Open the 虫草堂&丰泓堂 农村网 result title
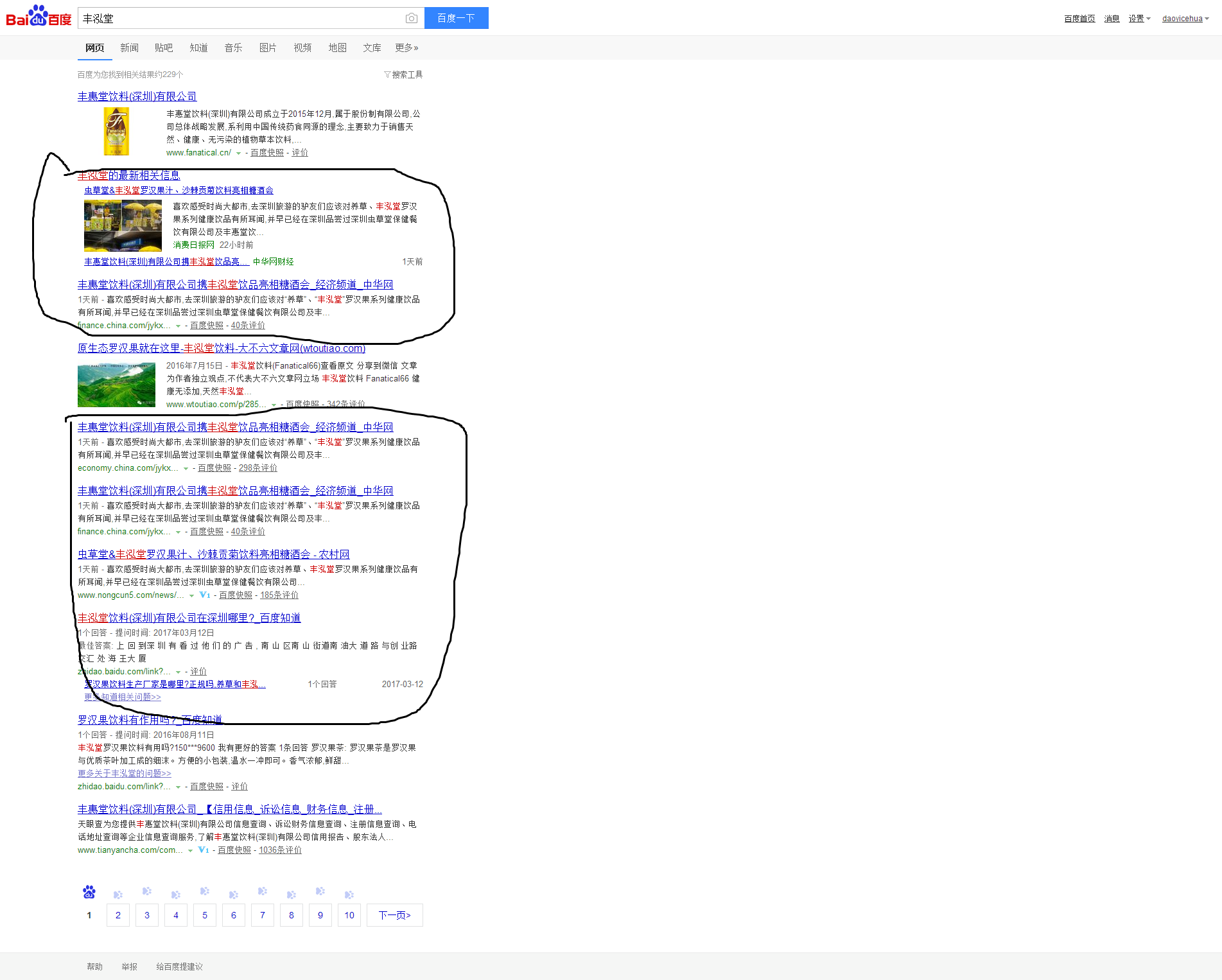Screen dimensions: 1222x980 (x=214, y=554)
